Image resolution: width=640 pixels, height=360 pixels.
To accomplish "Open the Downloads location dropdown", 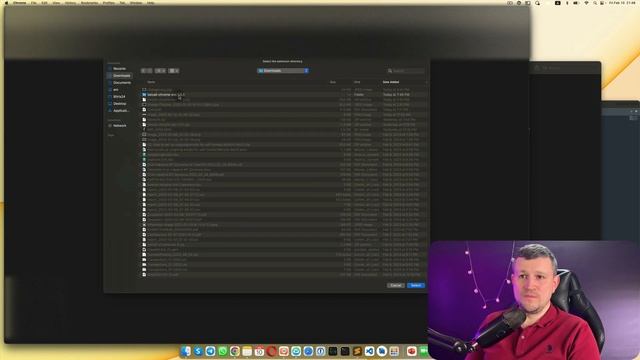I will pyautogui.click(x=283, y=71).
